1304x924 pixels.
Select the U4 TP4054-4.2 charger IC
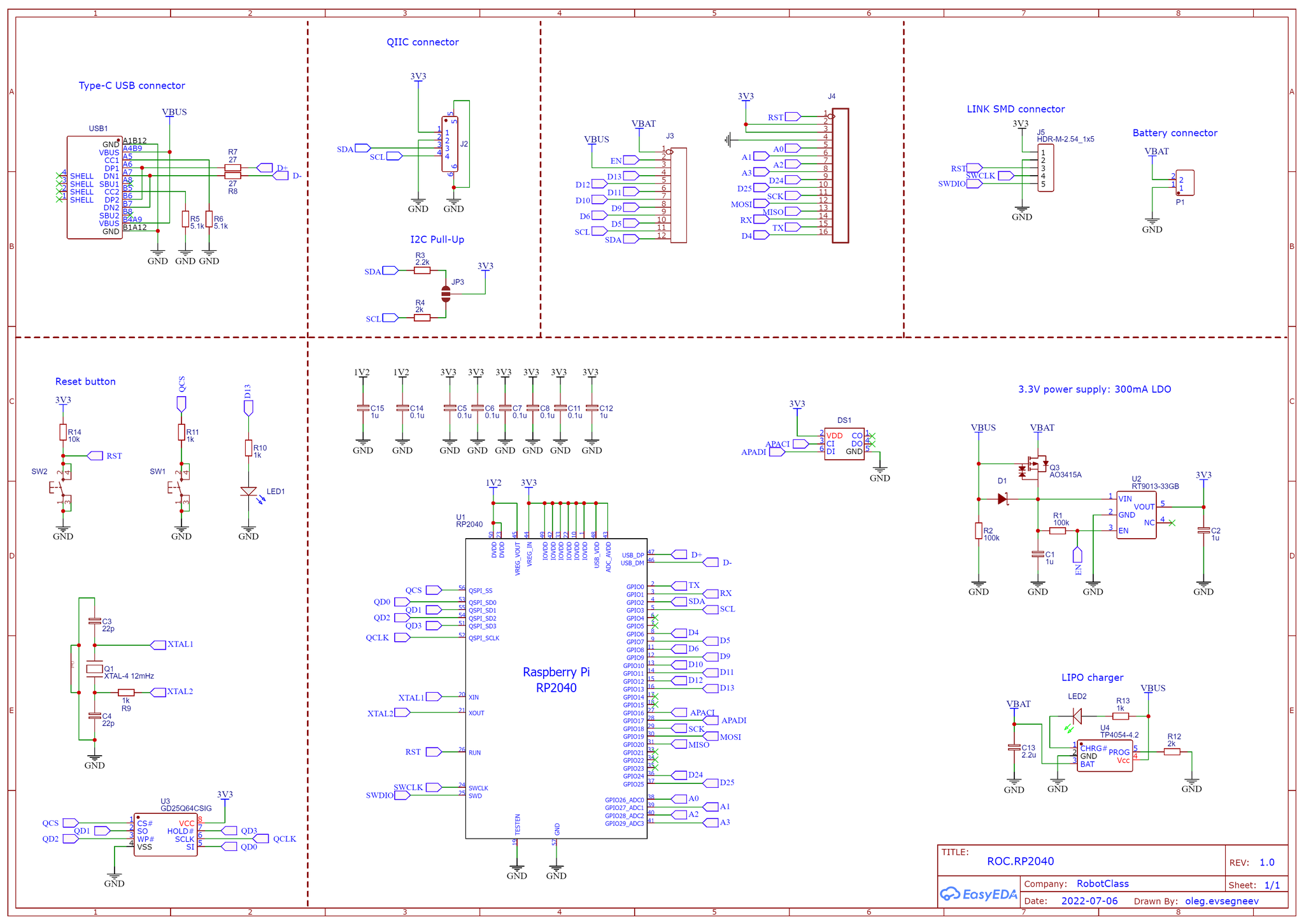point(1105,756)
